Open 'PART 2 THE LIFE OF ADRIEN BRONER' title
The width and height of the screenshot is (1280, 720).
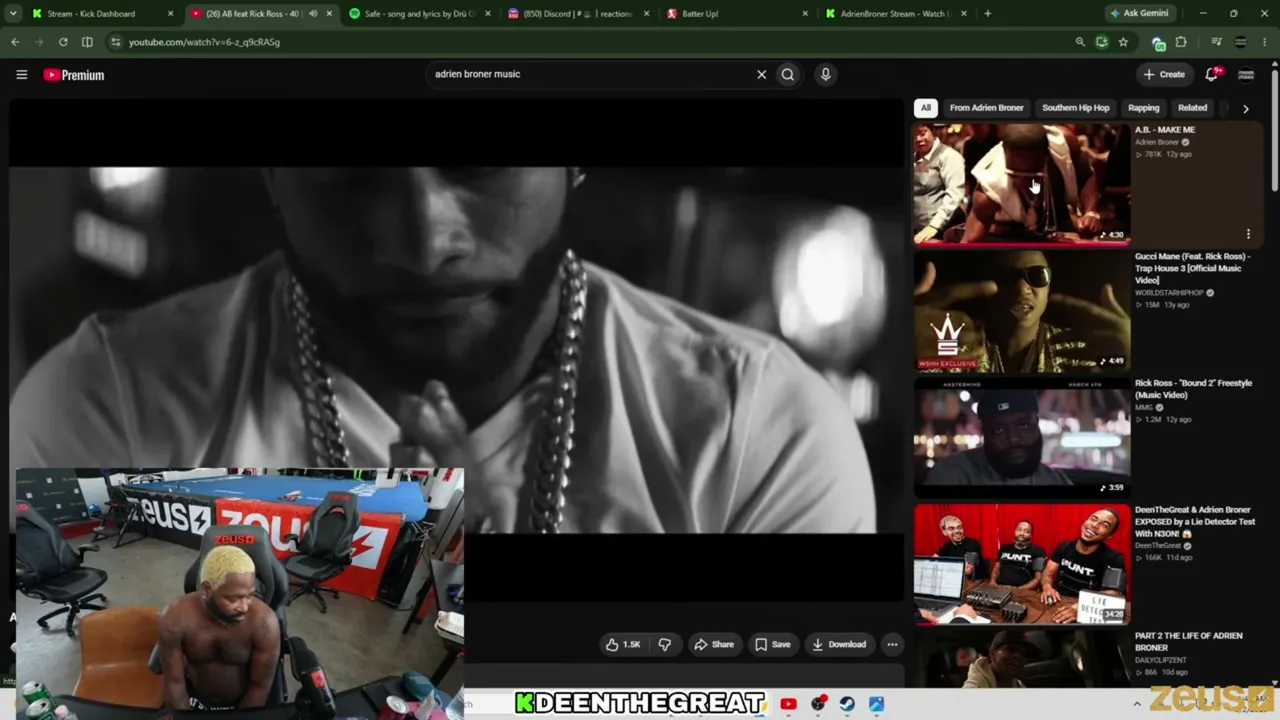tap(1188, 642)
